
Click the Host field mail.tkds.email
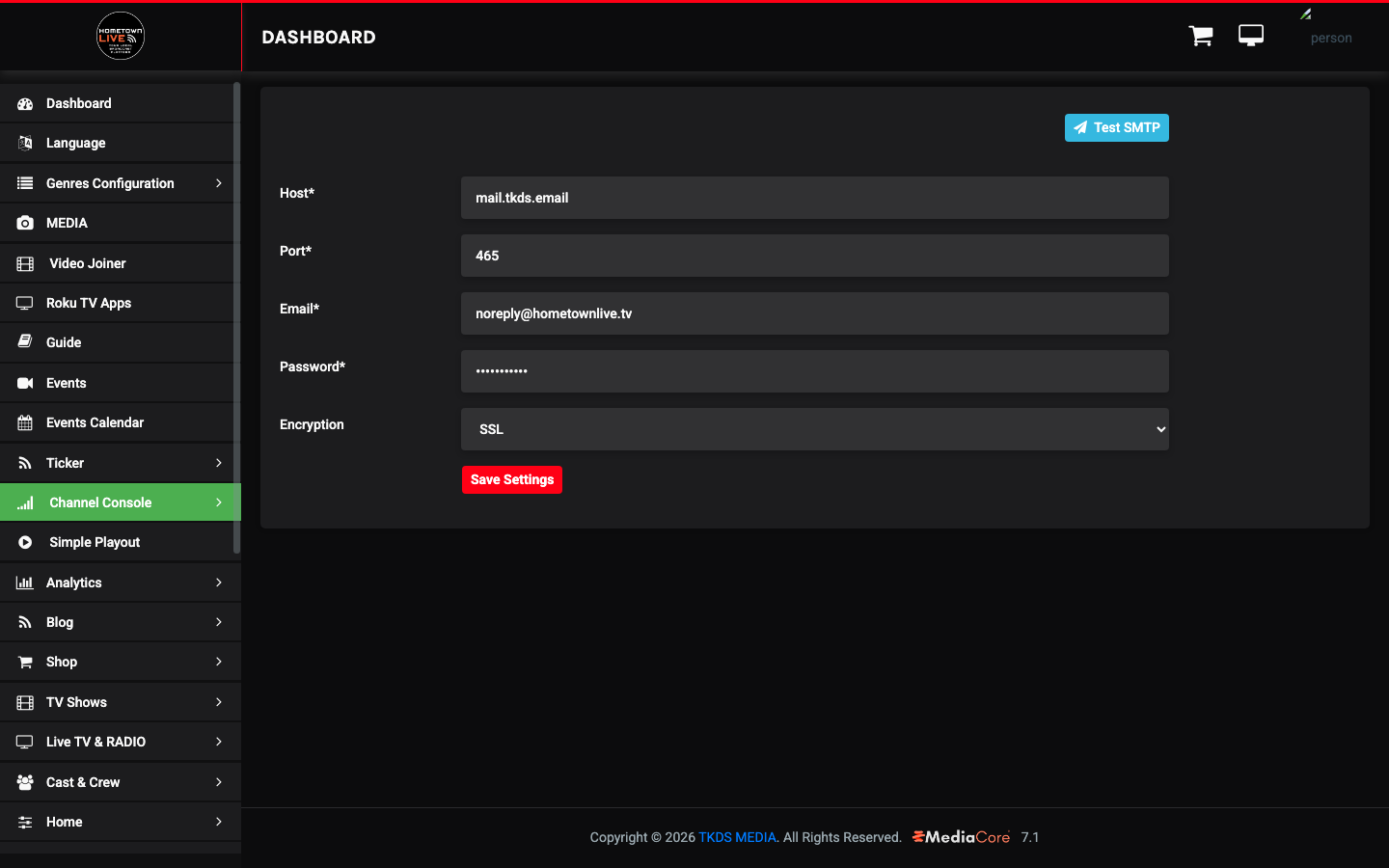[815, 198]
